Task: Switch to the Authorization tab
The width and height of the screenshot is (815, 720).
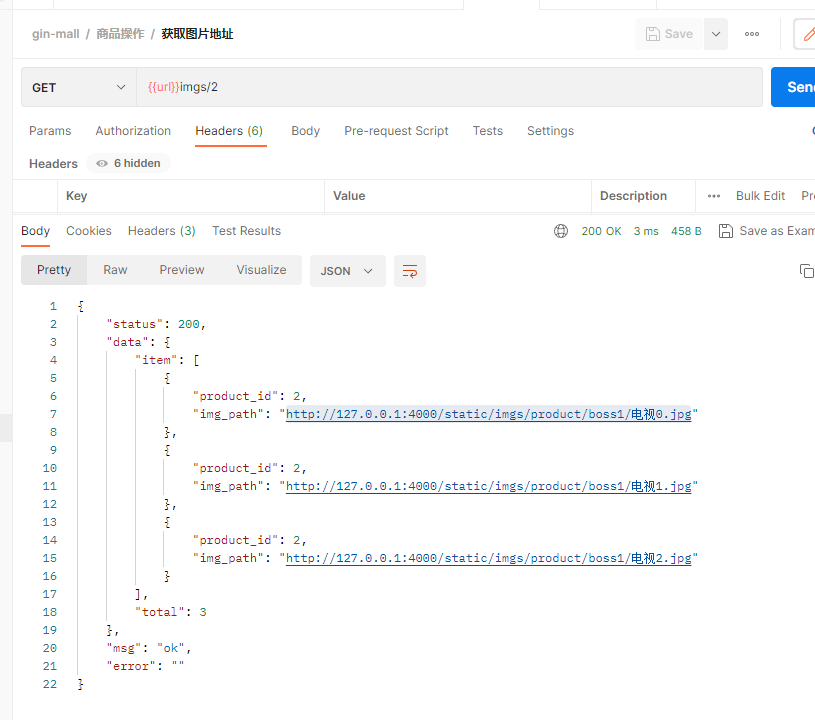Action: (133, 131)
